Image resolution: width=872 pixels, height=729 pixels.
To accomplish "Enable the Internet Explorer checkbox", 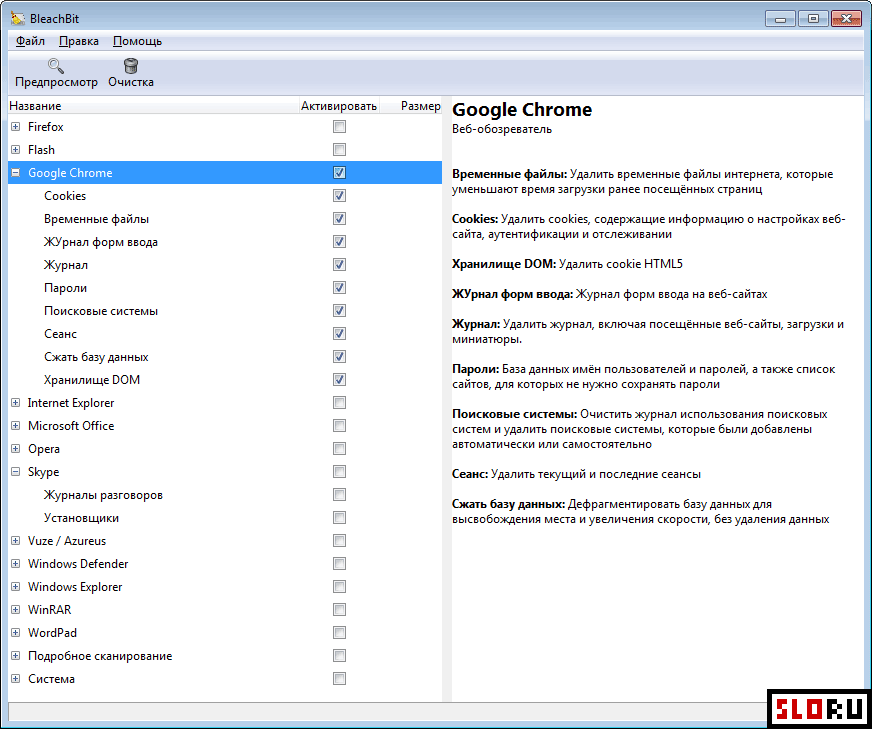I will point(339,403).
